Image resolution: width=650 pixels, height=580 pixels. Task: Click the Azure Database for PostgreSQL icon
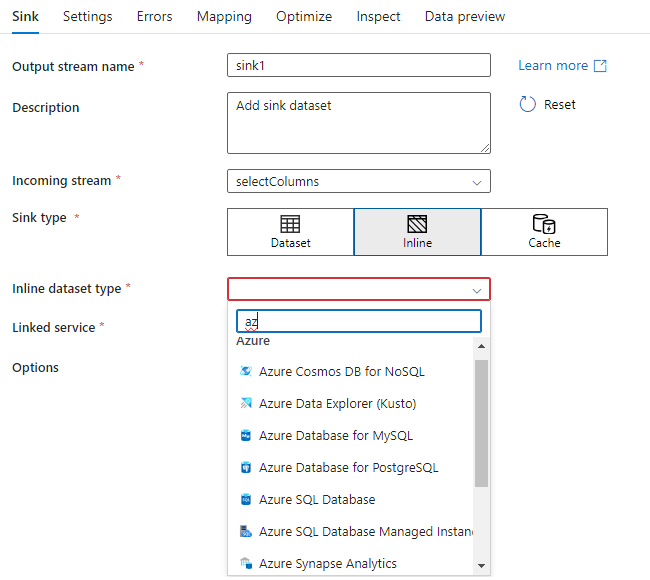tap(246, 468)
